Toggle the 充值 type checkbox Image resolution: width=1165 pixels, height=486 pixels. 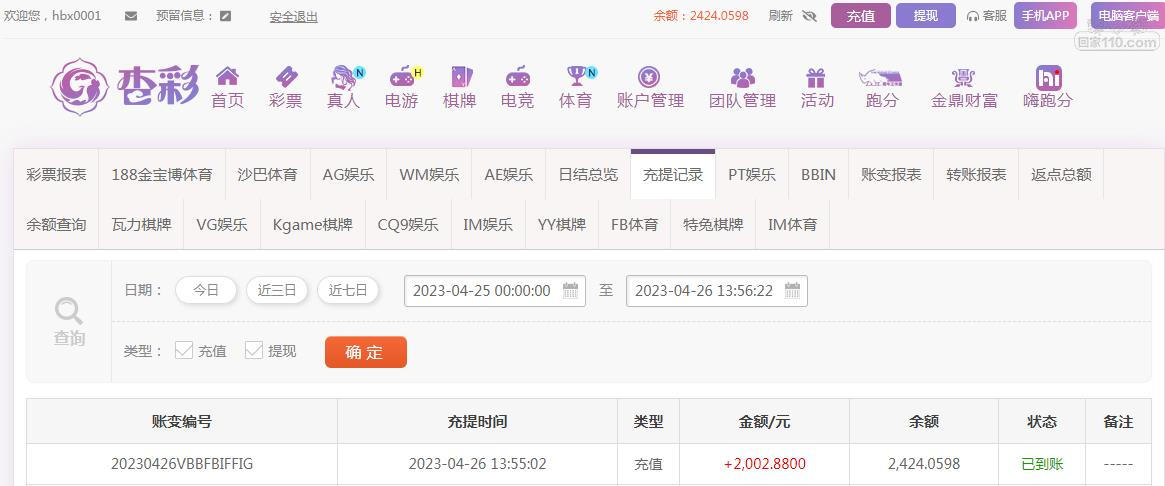(184, 350)
